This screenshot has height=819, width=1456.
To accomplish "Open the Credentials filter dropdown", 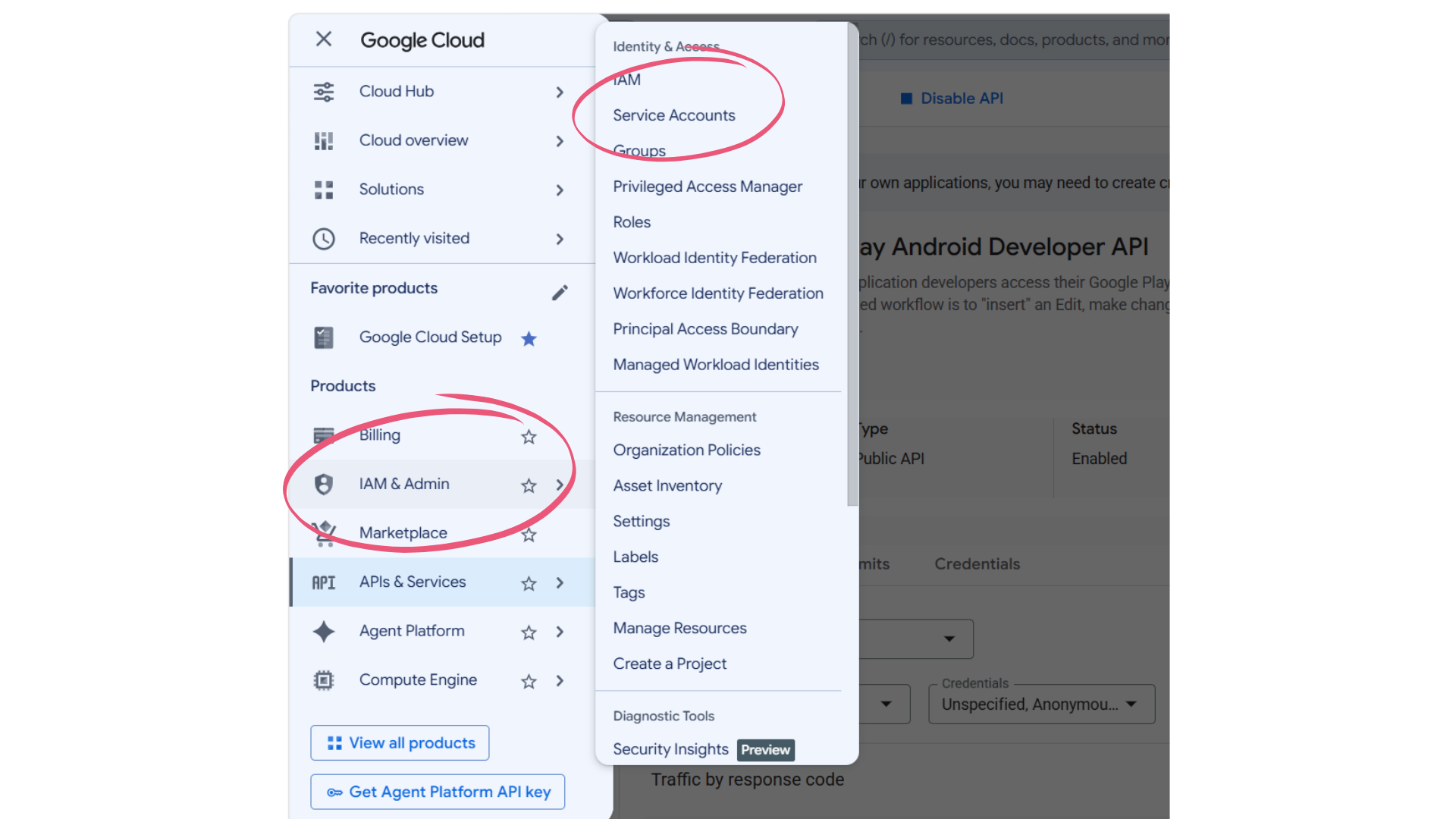I will pyautogui.click(x=1041, y=704).
